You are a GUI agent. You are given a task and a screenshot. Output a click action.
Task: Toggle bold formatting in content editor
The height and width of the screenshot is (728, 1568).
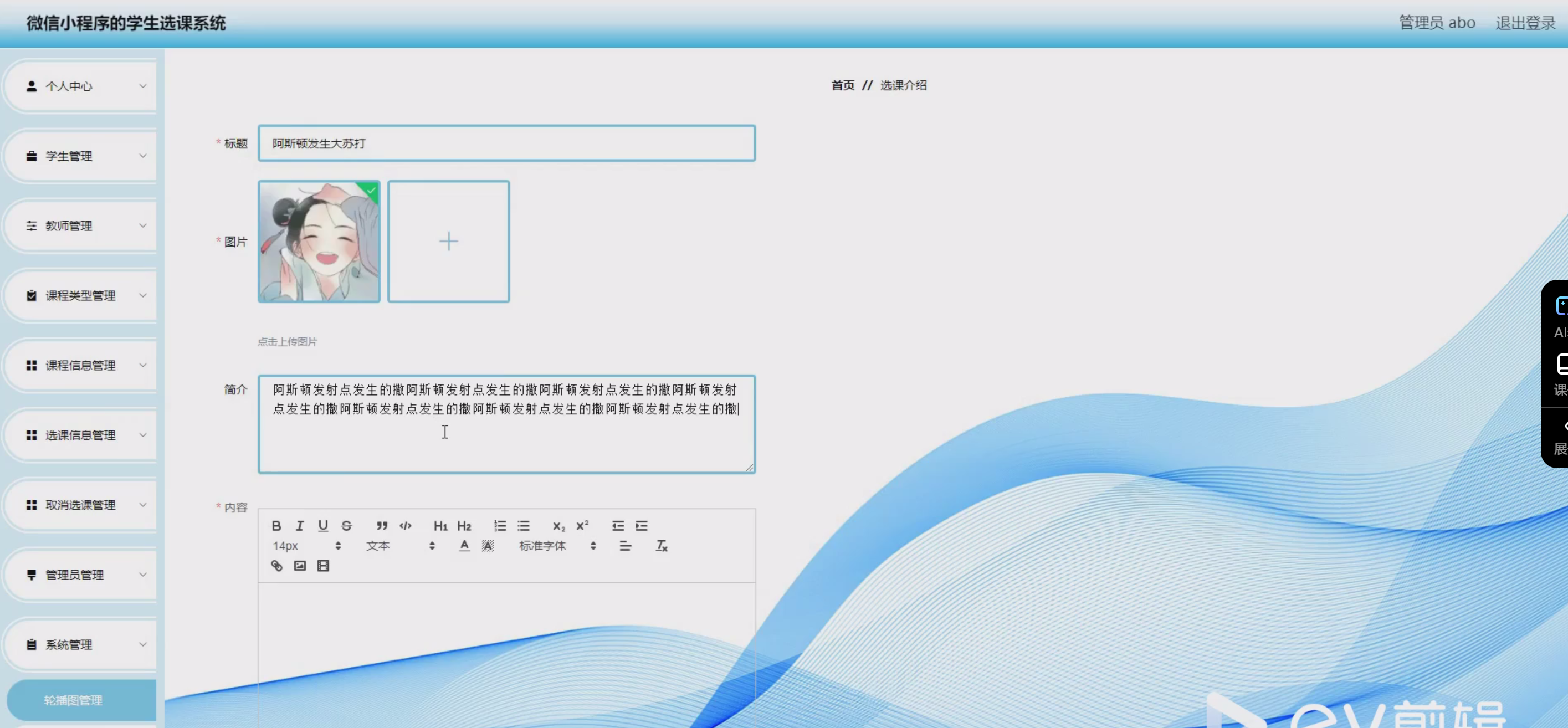click(x=276, y=525)
